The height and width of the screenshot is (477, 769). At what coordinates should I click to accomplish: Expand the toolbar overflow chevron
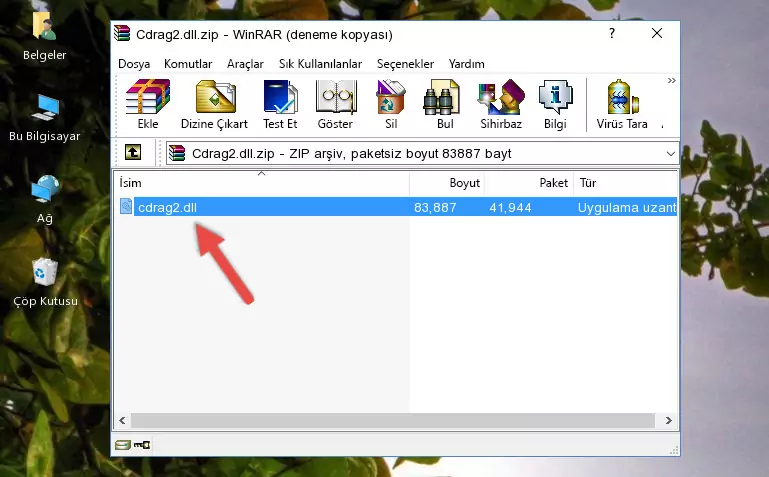tap(671, 80)
